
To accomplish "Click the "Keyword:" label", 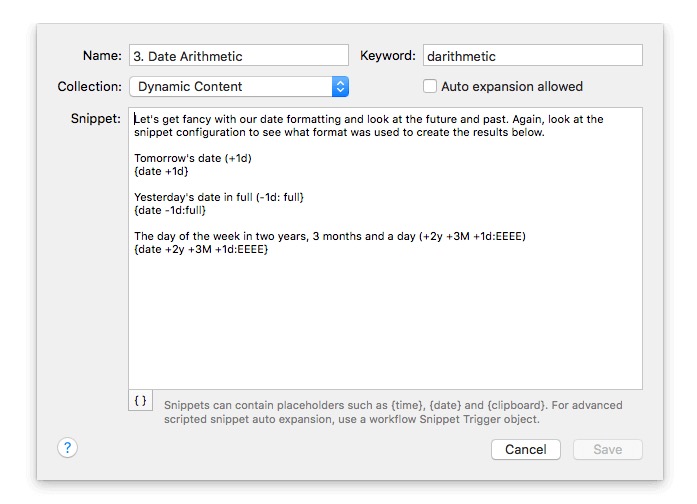I will point(387,56).
